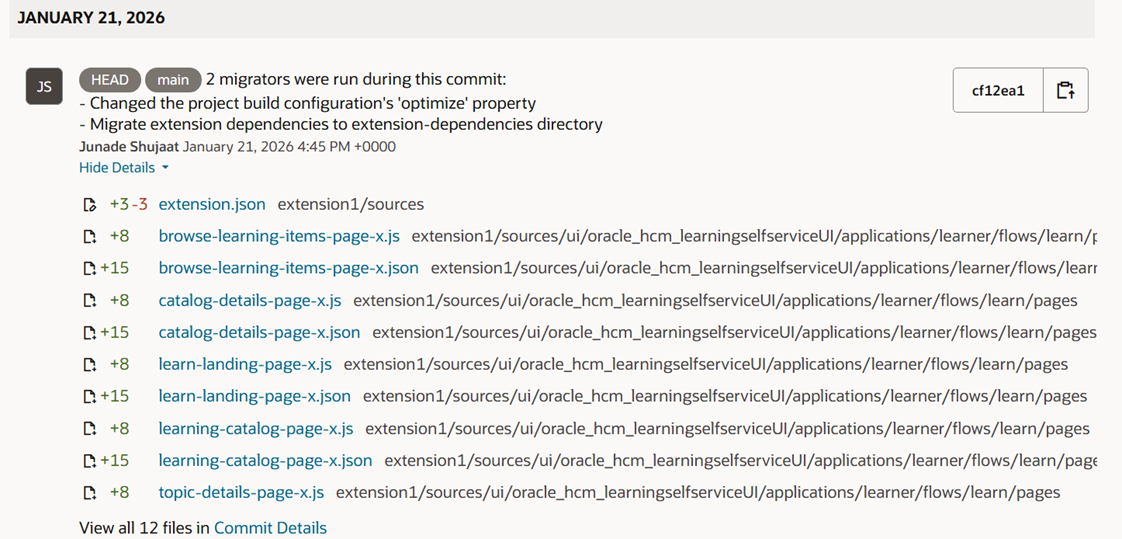Click added file icon beside catalog-details-page-x.js
Viewport: 1122px width, 539px height.
tap(89, 301)
